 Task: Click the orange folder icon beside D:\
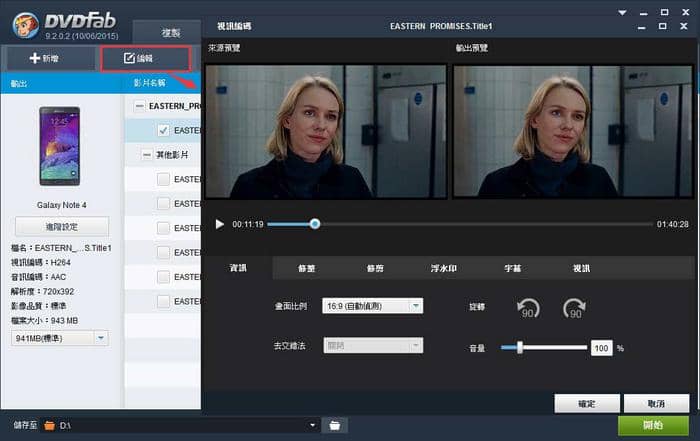click(x=49, y=426)
